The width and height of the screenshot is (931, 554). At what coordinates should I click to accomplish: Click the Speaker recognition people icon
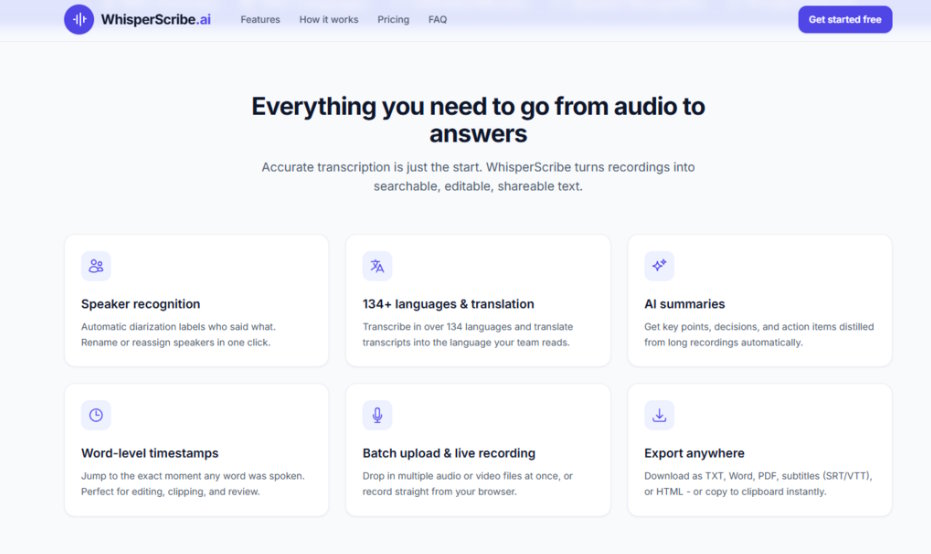96,266
